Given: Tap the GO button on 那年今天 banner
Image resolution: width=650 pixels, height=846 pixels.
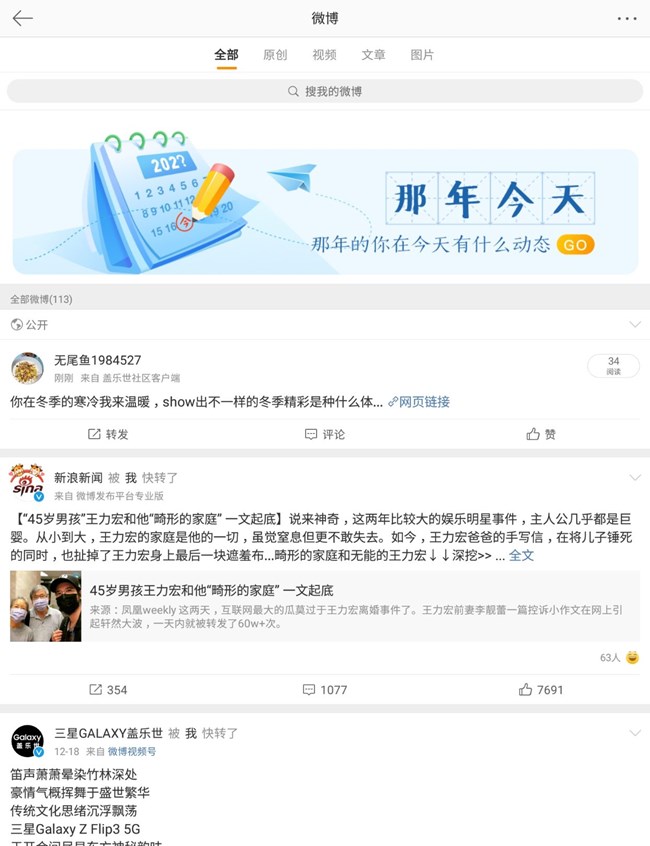Looking at the screenshot, I should [x=575, y=245].
